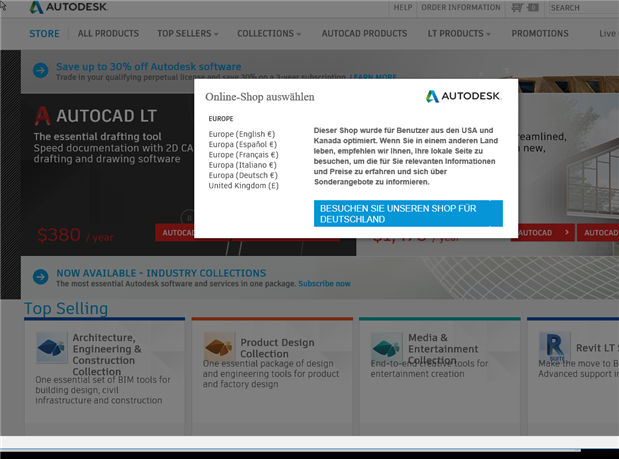The height and width of the screenshot is (459, 619).
Task: Select Europa (Deutsch €) shop
Action: (243, 175)
